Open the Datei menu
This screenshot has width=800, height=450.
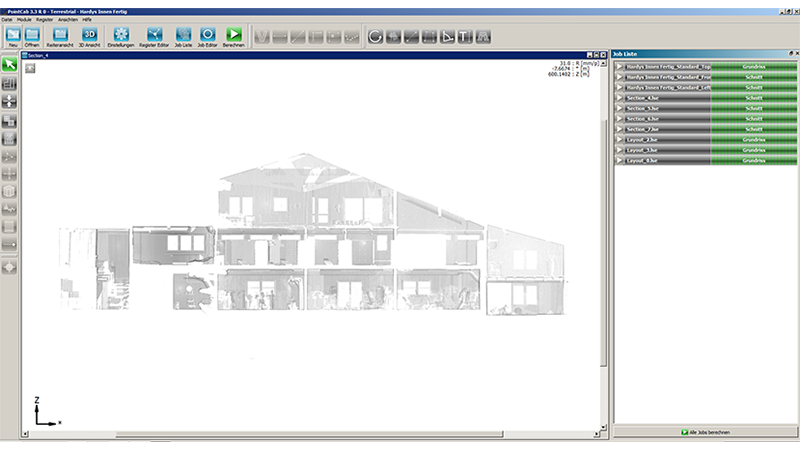[7, 19]
